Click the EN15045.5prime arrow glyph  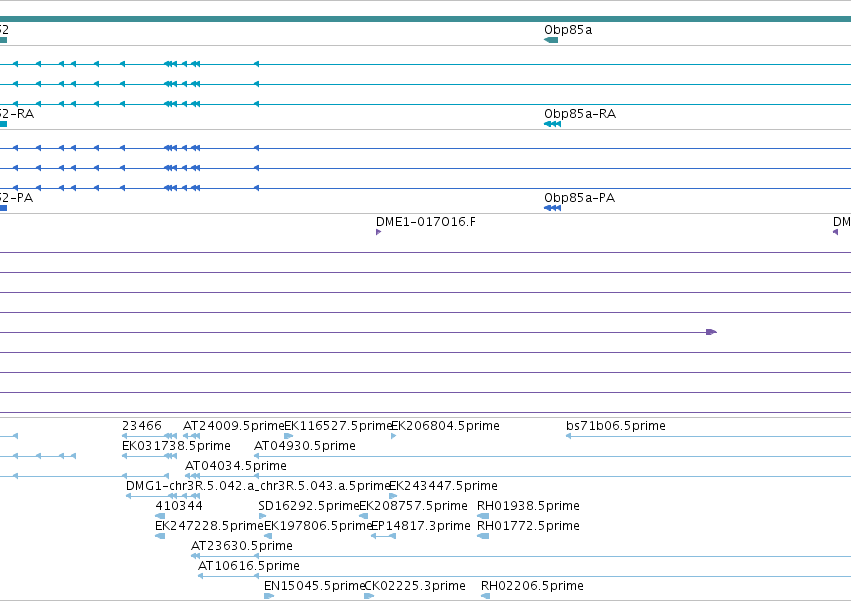[x=269, y=596]
